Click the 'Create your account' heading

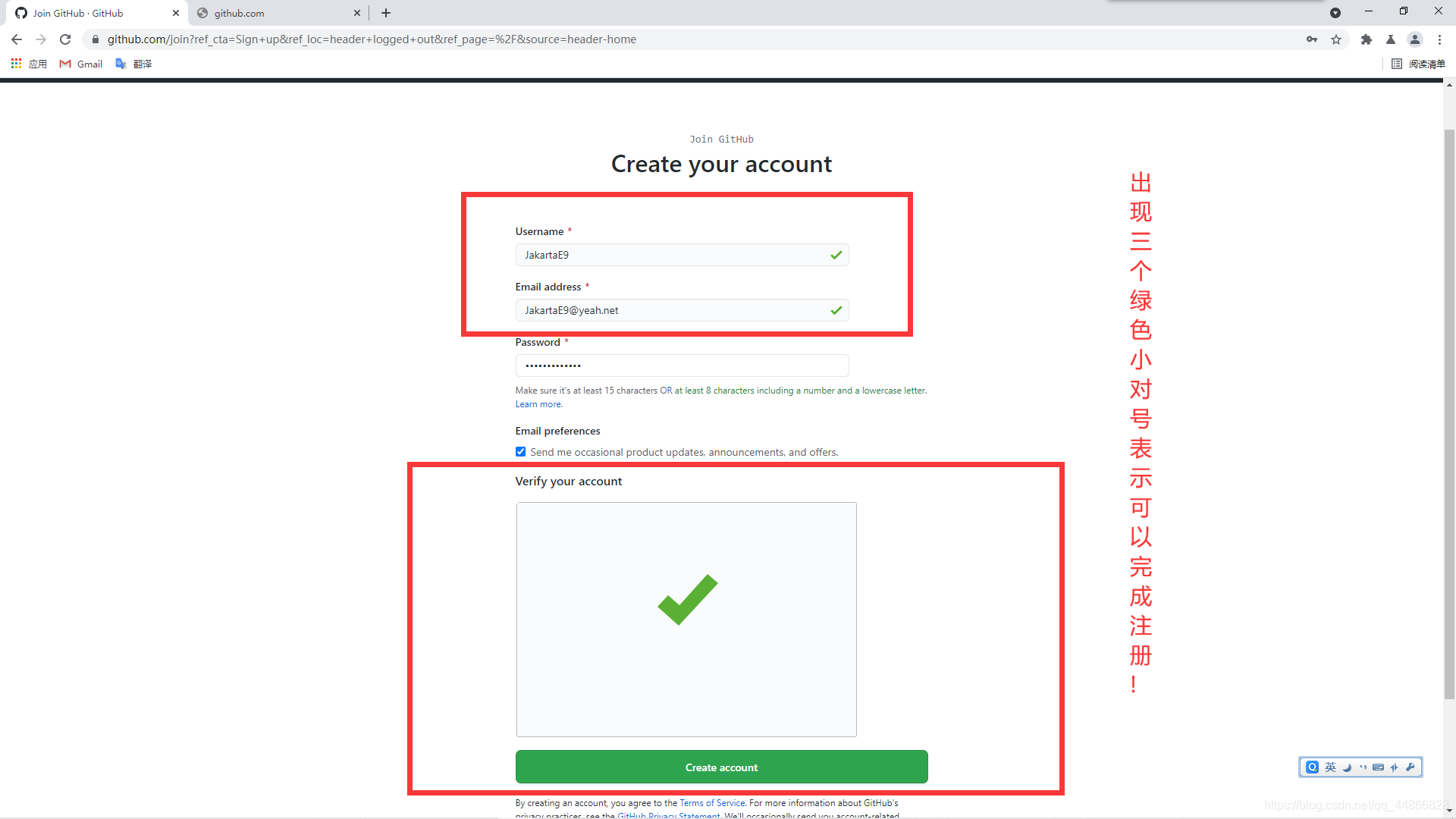click(721, 164)
